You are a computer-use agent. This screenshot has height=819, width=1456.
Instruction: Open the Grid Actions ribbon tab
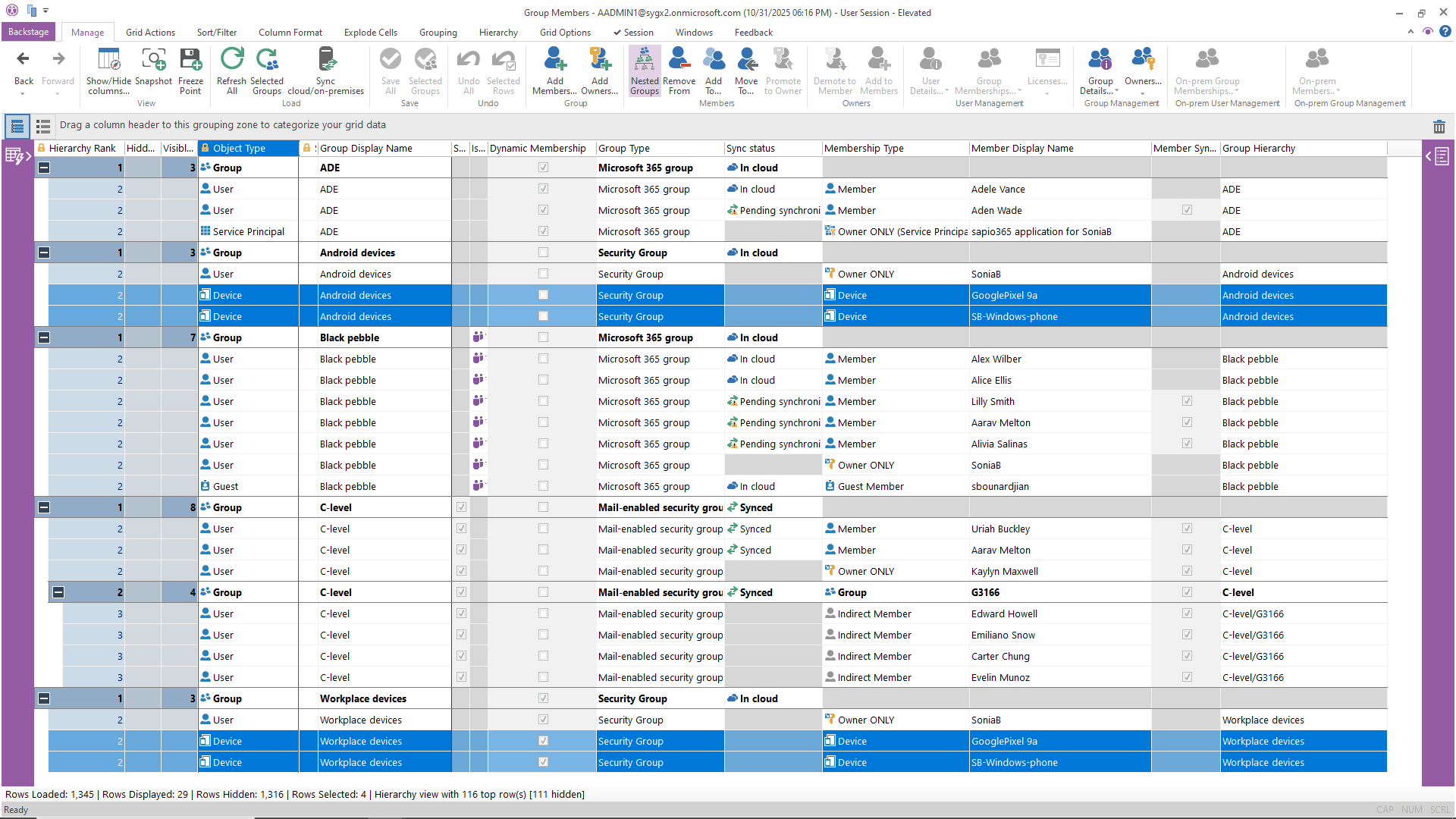pos(150,33)
